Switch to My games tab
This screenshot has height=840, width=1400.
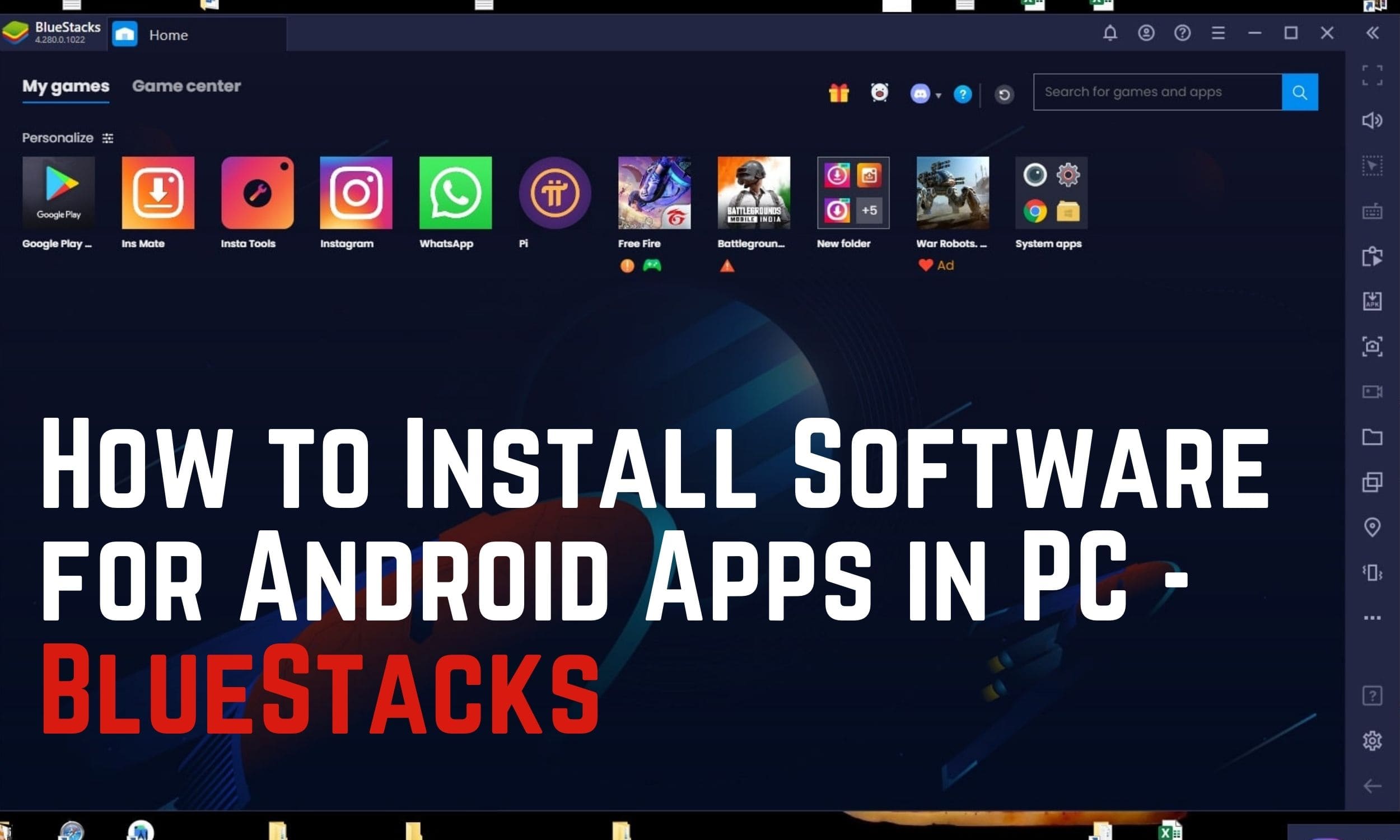[x=65, y=86]
